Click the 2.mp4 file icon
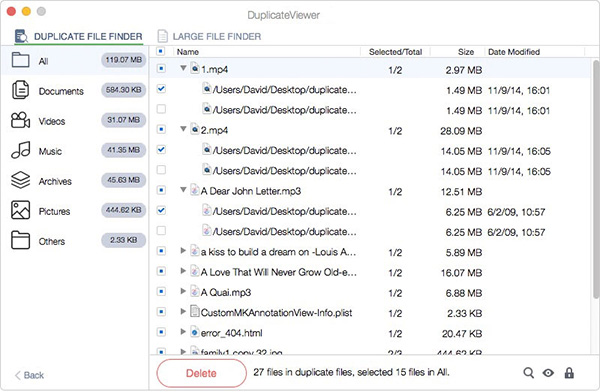This screenshot has height=392, width=600. point(195,129)
